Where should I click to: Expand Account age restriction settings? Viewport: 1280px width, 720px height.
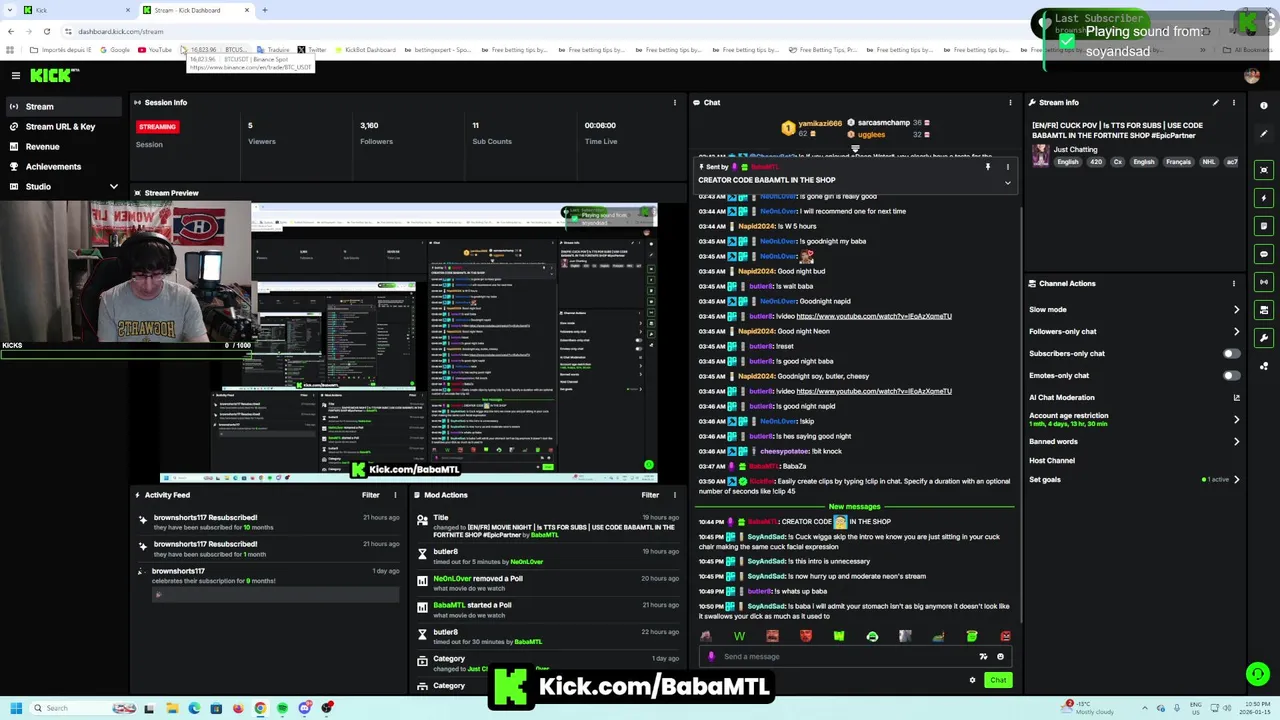[x=1236, y=419]
